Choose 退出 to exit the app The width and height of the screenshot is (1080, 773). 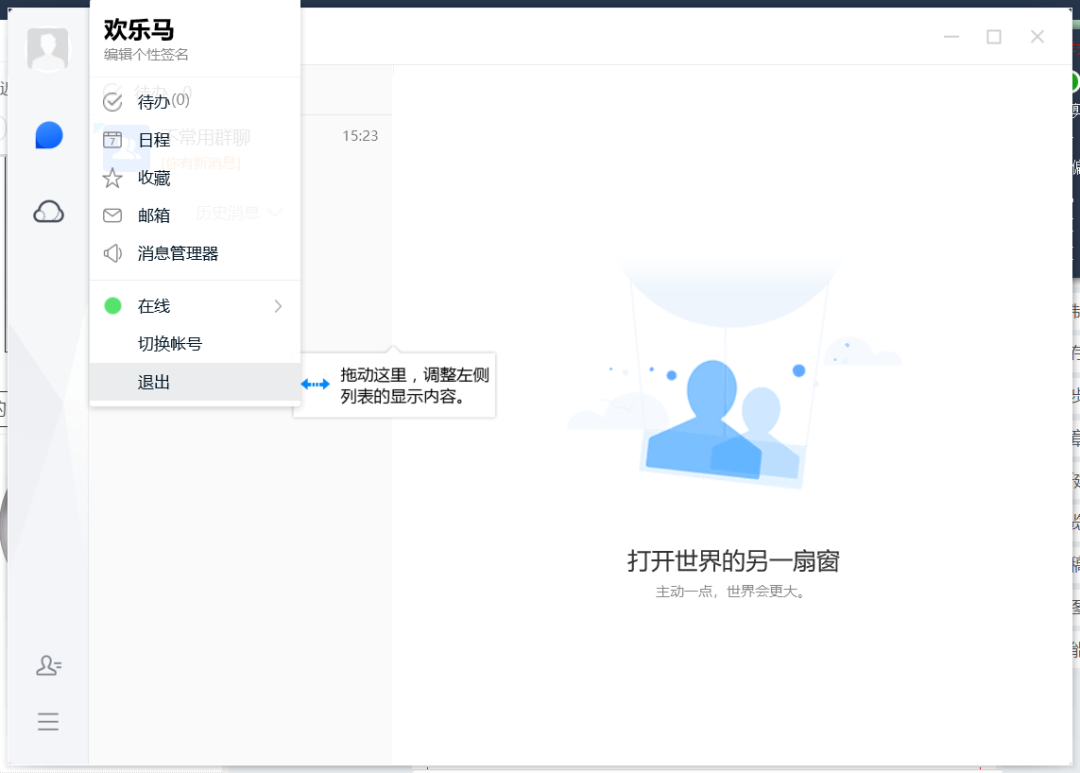click(x=195, y=382)
